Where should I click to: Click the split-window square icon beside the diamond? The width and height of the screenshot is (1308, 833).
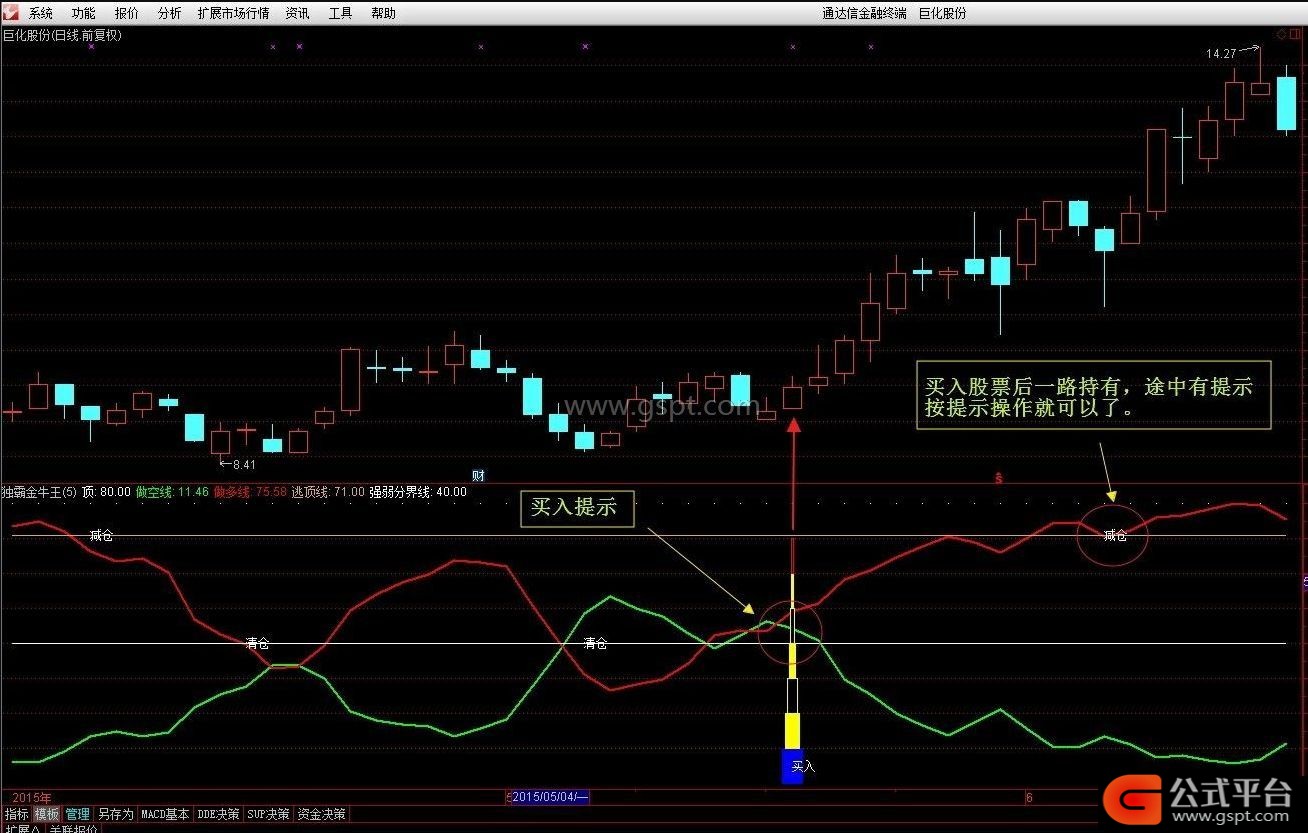[1297, 35]
